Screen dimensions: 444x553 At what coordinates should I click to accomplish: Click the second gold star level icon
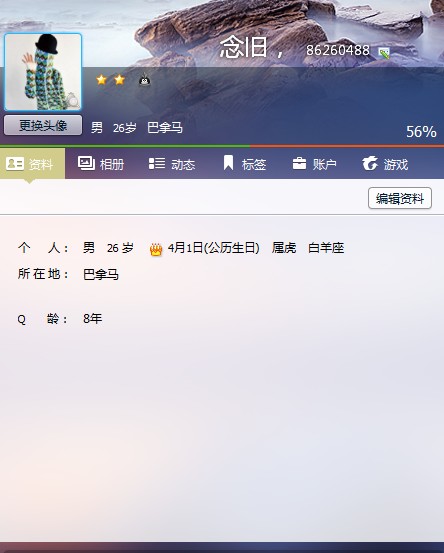coord(120,80)
